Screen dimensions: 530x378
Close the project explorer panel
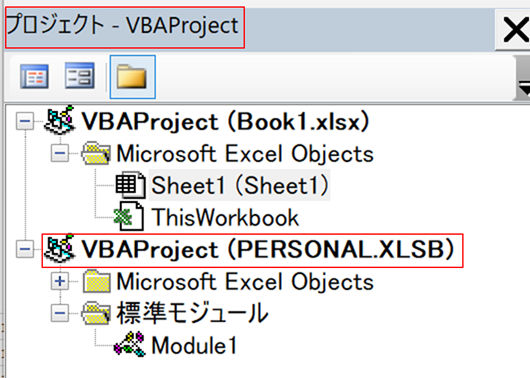coord(515,30)
